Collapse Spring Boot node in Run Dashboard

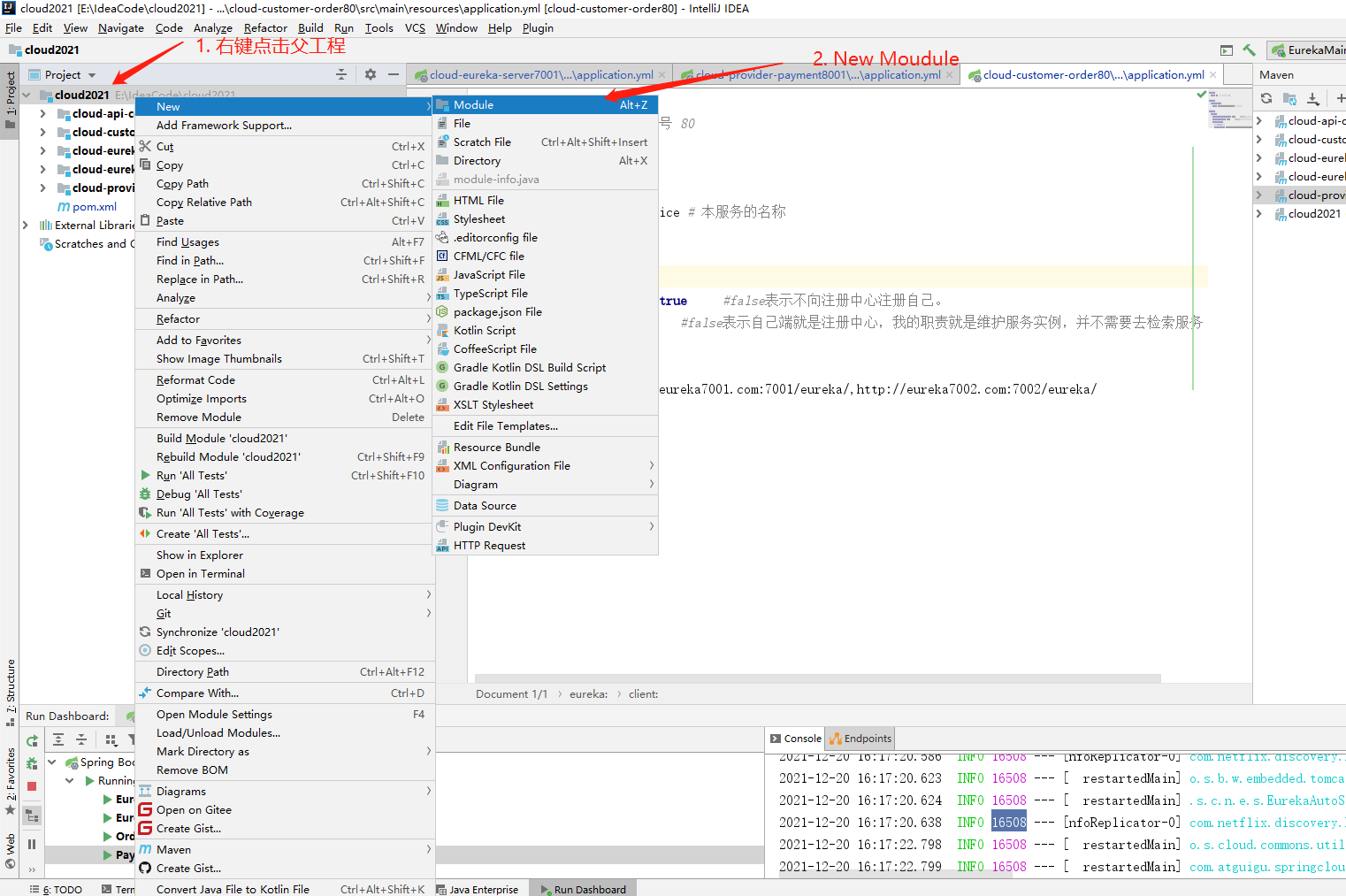click(x=52, y=762)
